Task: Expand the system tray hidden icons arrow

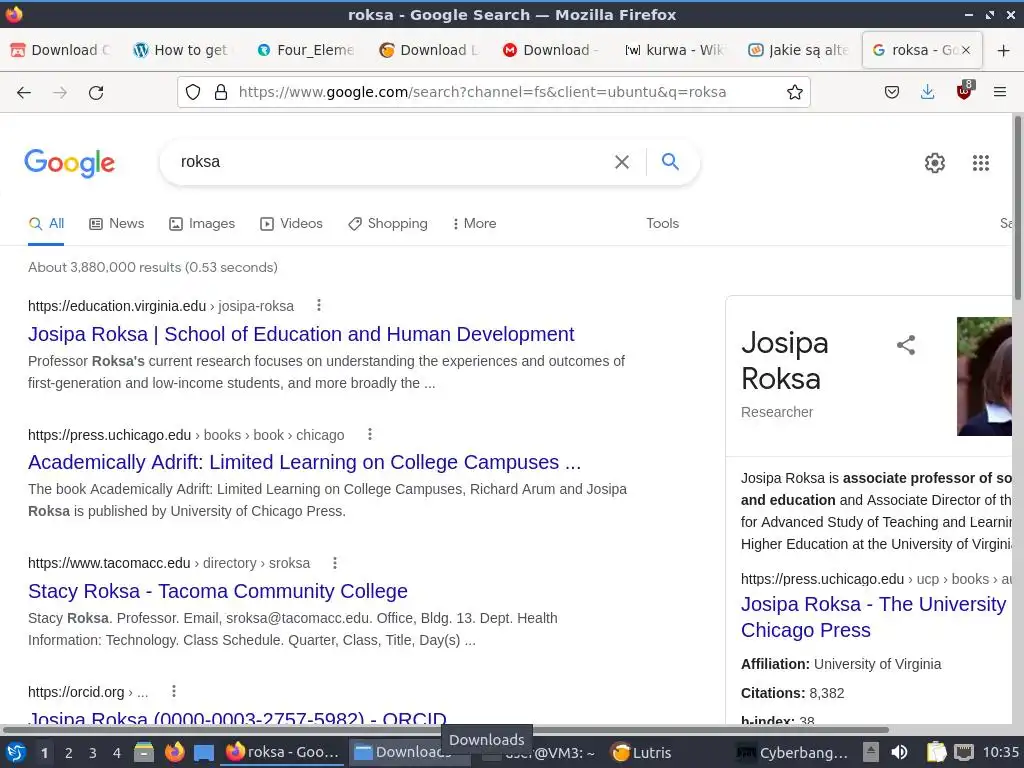Action: tap(871, 752)
